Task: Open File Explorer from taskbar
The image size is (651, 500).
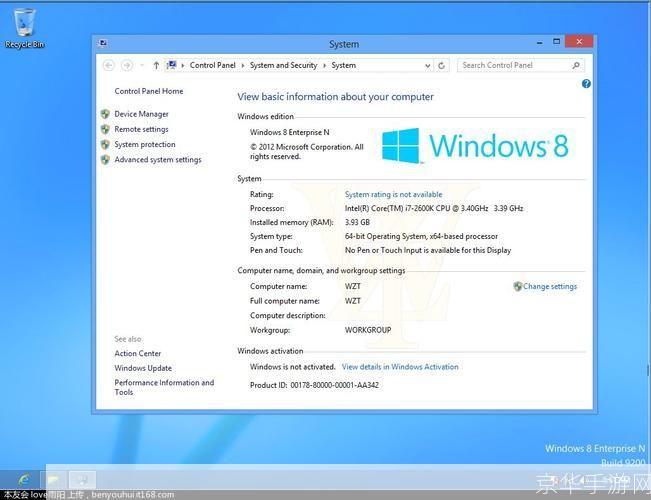Action: [x=54, y=480]
